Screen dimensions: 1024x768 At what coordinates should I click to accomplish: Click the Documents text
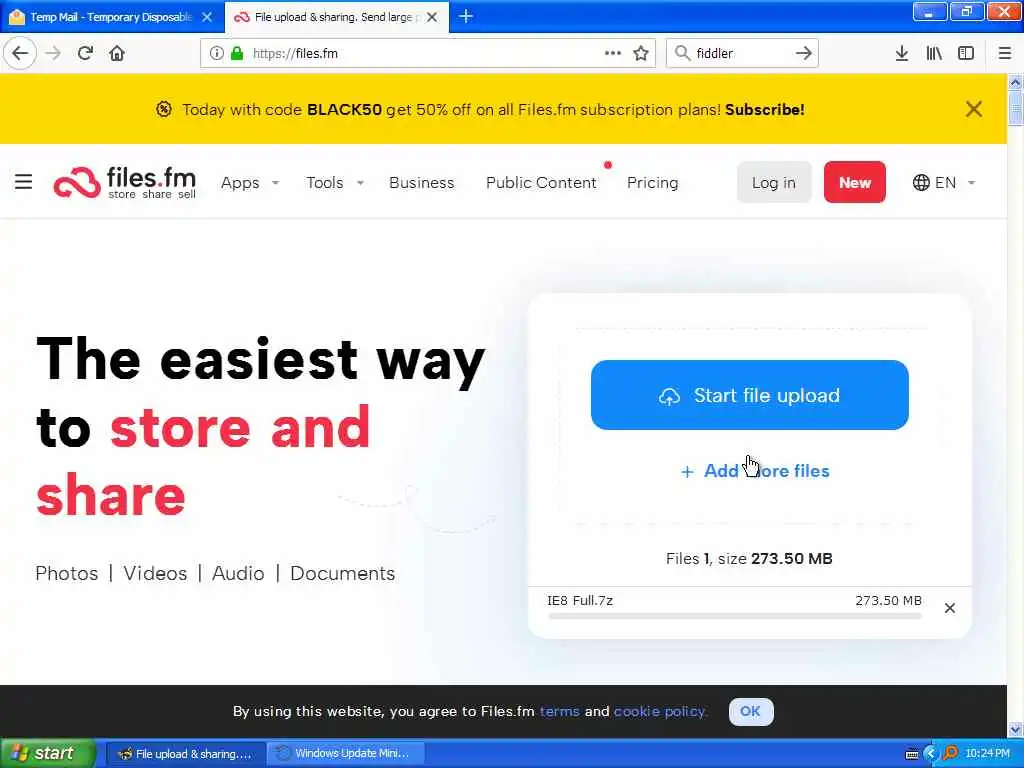[x=343, y=573]
